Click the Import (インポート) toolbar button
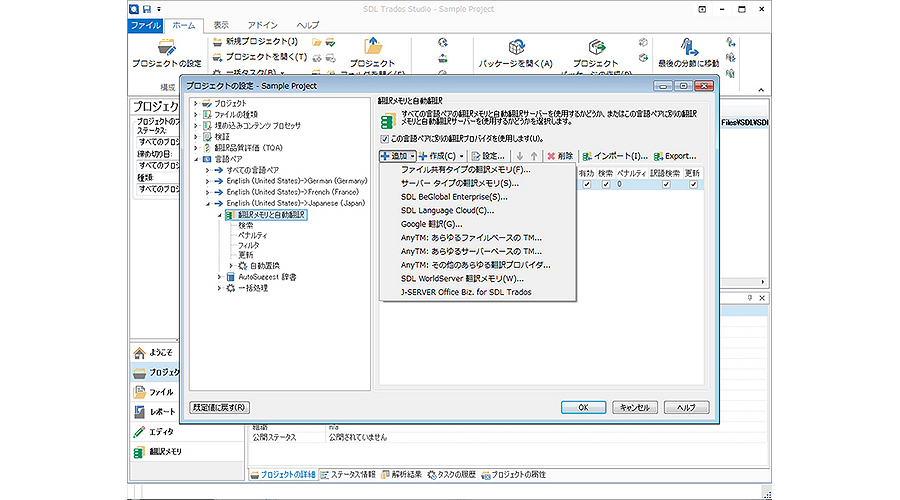900x500 pixels. (615, 156)
